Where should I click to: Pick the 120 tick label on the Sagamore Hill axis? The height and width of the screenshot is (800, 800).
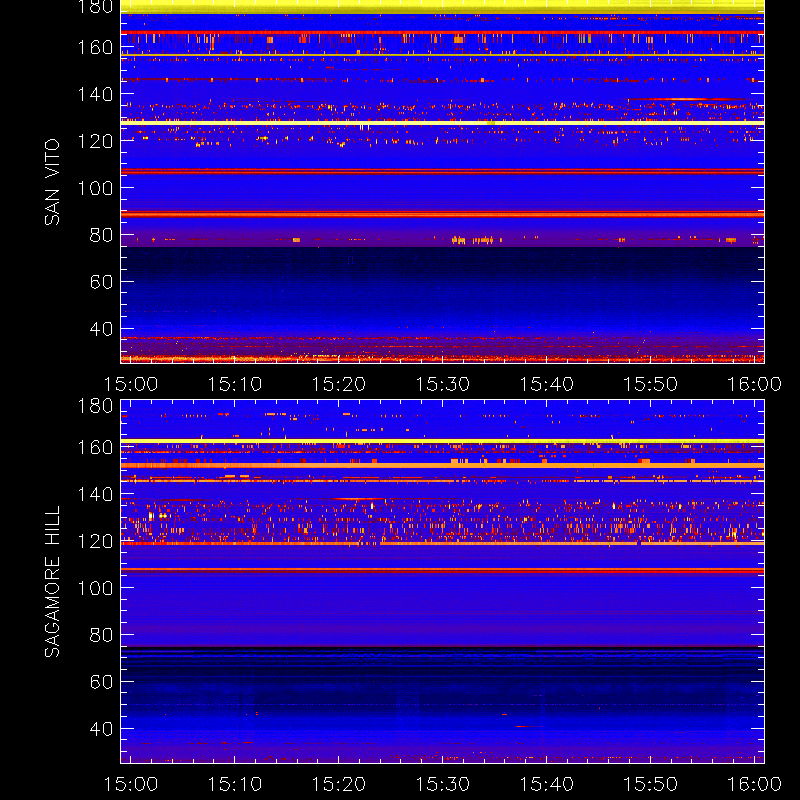point(95,541)
